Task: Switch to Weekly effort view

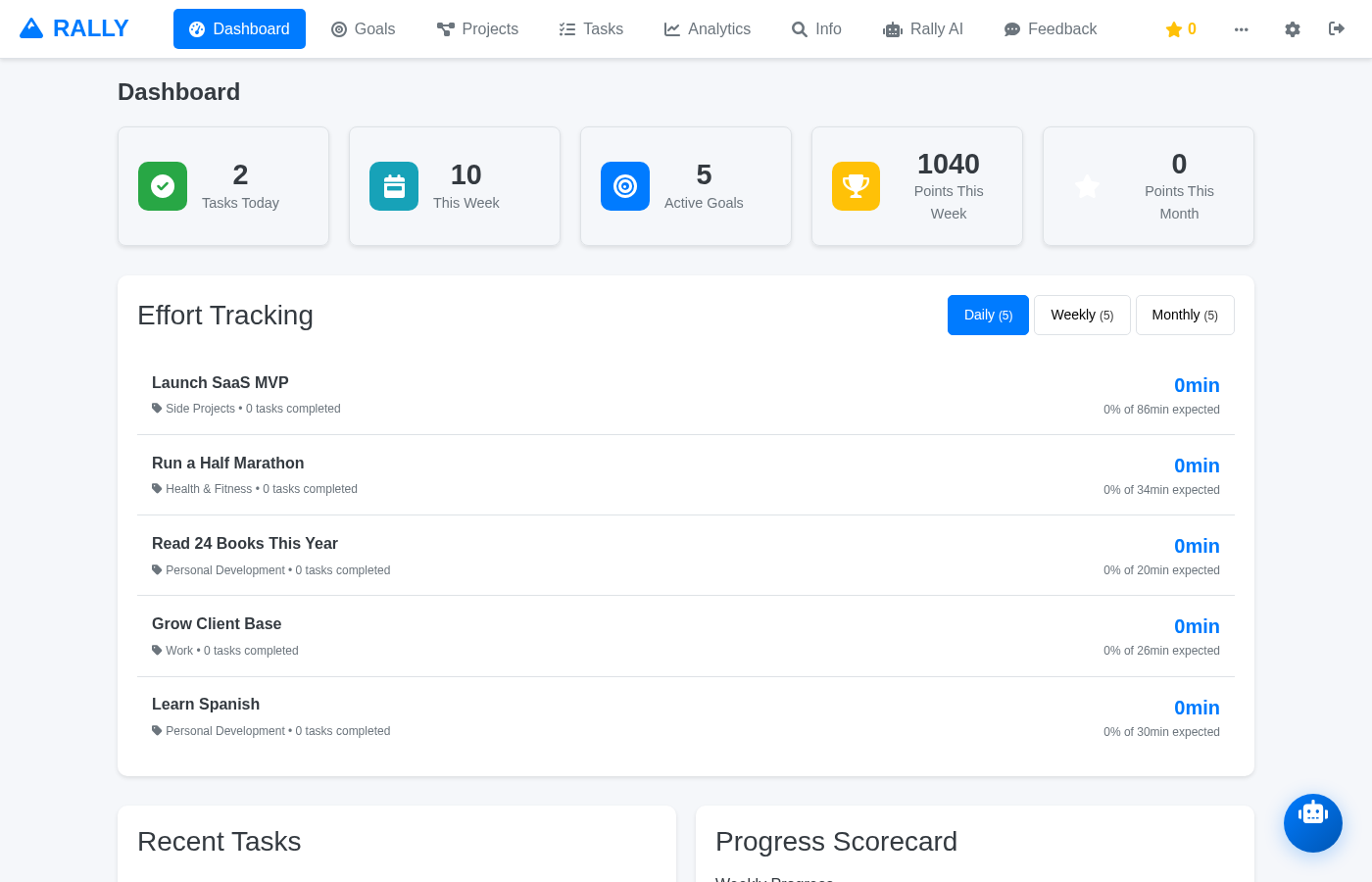Action: [x=1082, y=315]
